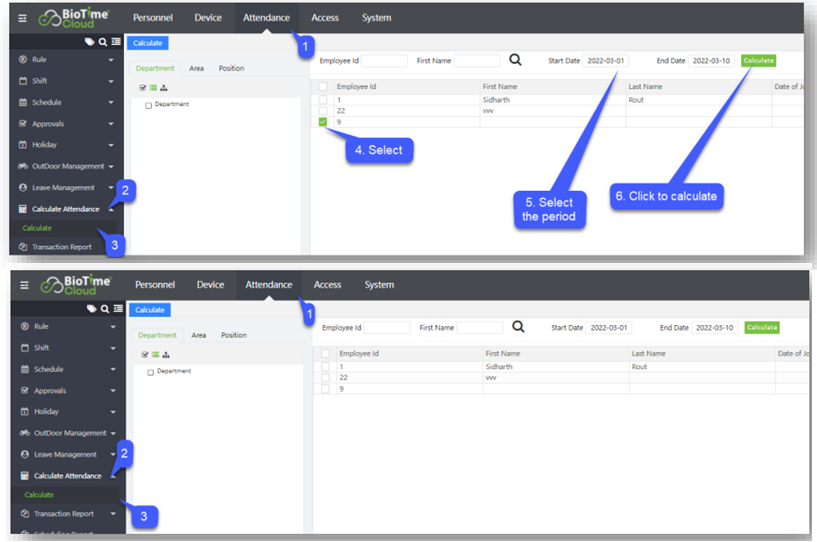Click the blue Calculate tab button in bottom screenshot
The height and width of the screenshot is (542, 817).
pos(149,310)
